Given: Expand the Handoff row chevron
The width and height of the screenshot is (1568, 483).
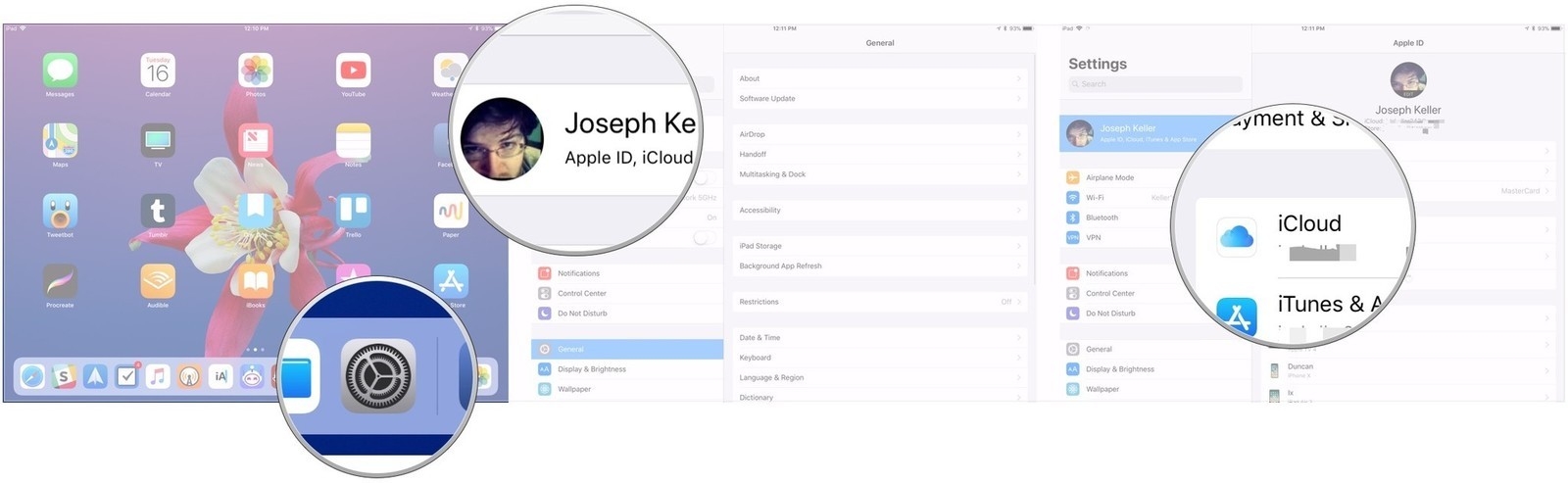Looking at the screenshot, I should 1019,155.
